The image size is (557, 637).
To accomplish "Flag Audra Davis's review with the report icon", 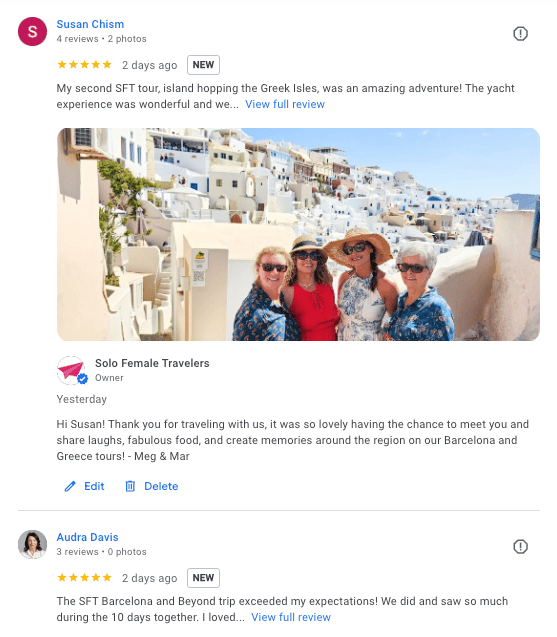I will pyautogui.click(x=520, y=546).
